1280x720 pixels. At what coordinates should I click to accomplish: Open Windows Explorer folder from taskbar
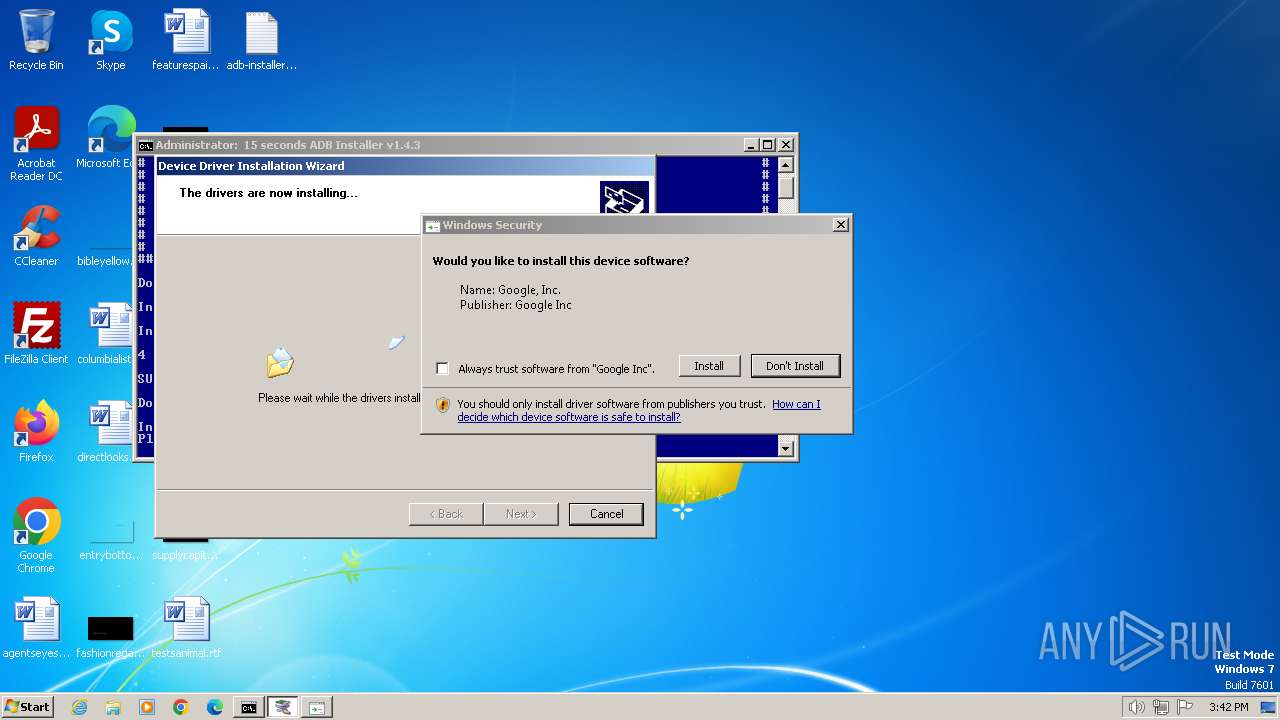coord(113,707)
